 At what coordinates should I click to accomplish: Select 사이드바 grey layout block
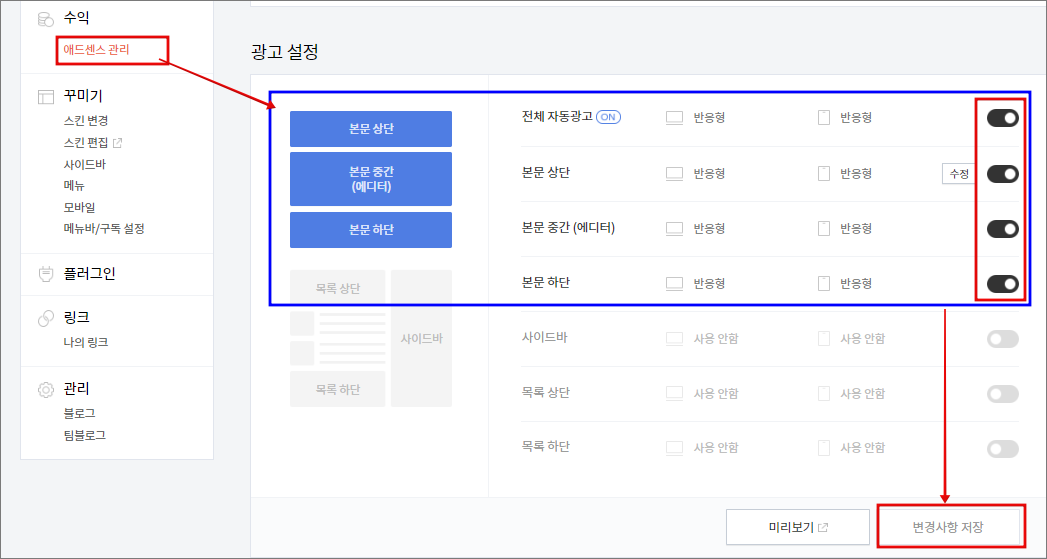(421, 339)
